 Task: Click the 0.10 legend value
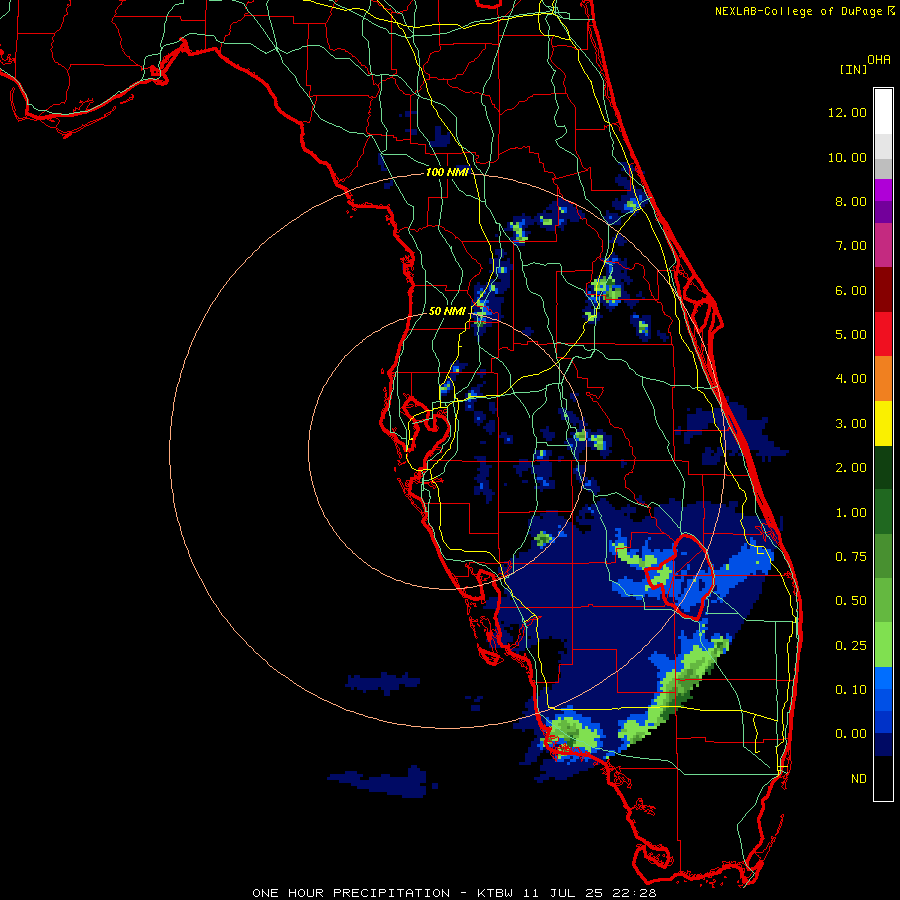[851, 690]
